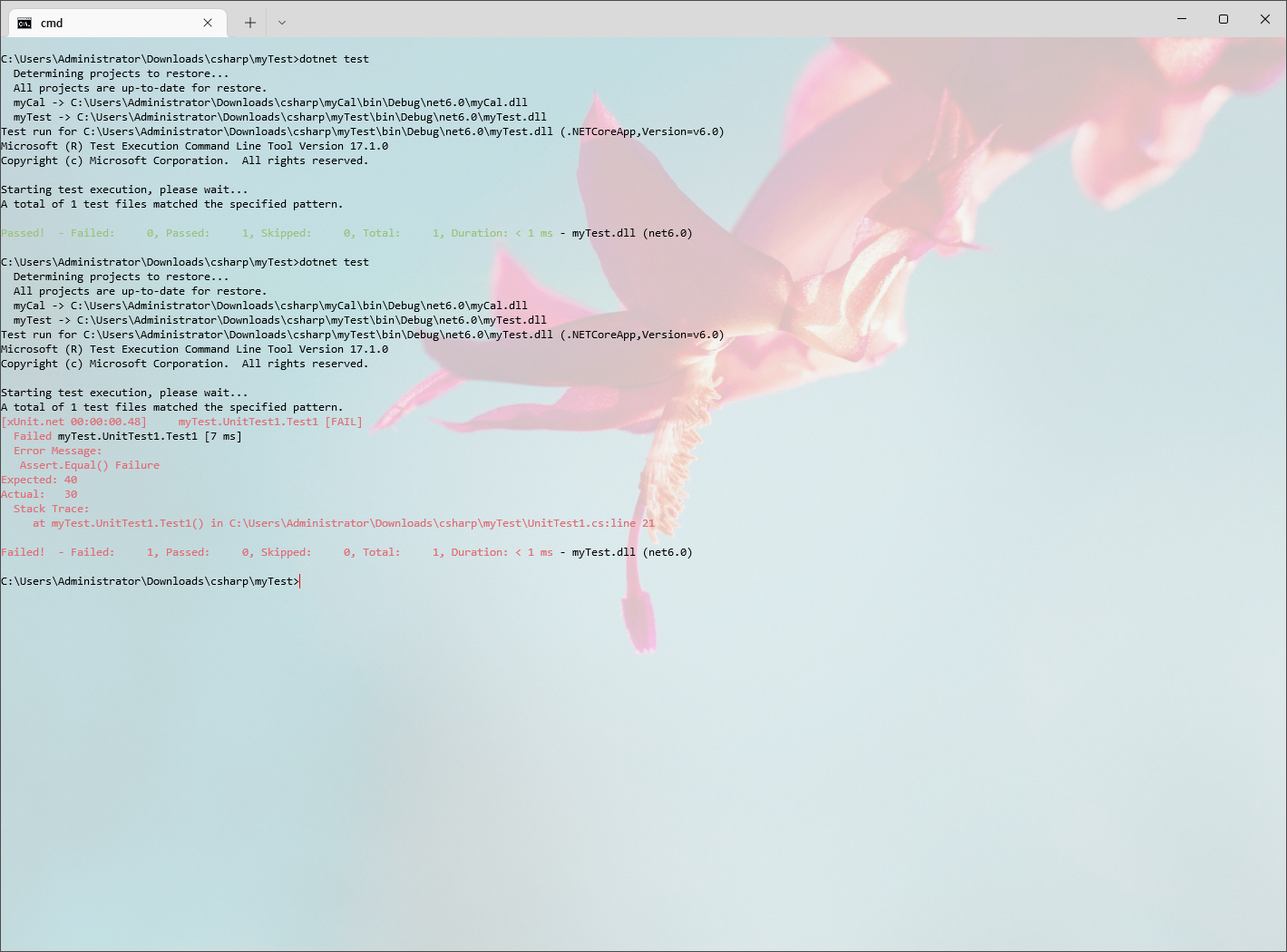Select the cmd tab

pyautogui.click(x=116, y=23)
